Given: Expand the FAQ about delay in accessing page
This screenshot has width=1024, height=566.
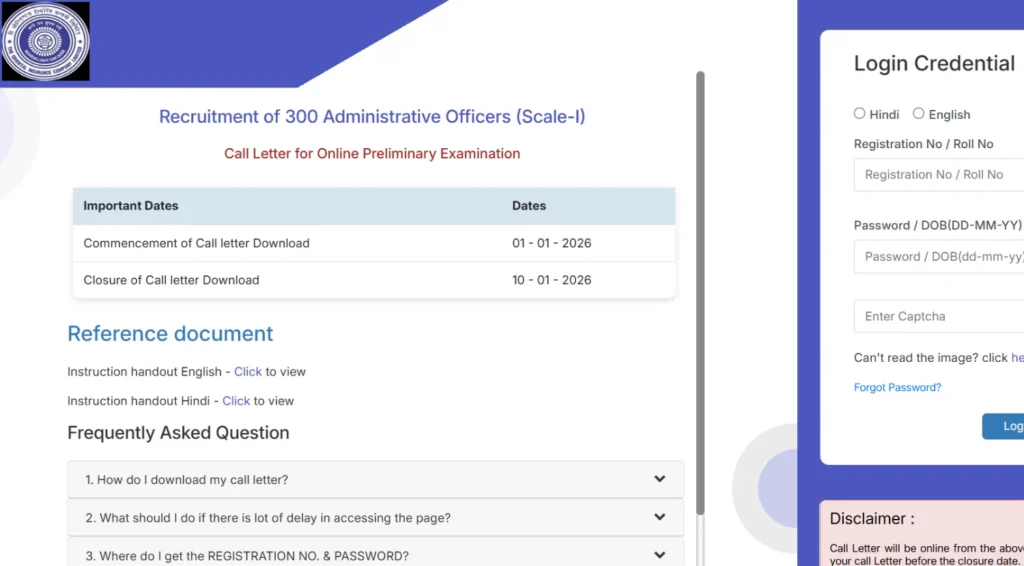Looking at the screenshot, I should pyautogui.click(x=376, y=518).
